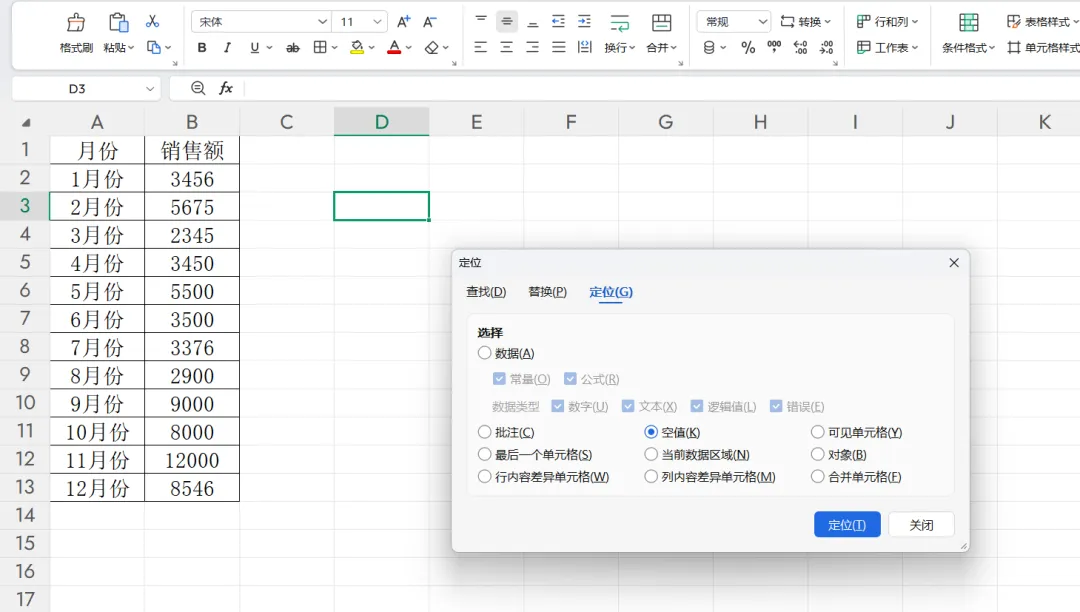Select row 14 header
1080x612 pixels.
[25, 516]
